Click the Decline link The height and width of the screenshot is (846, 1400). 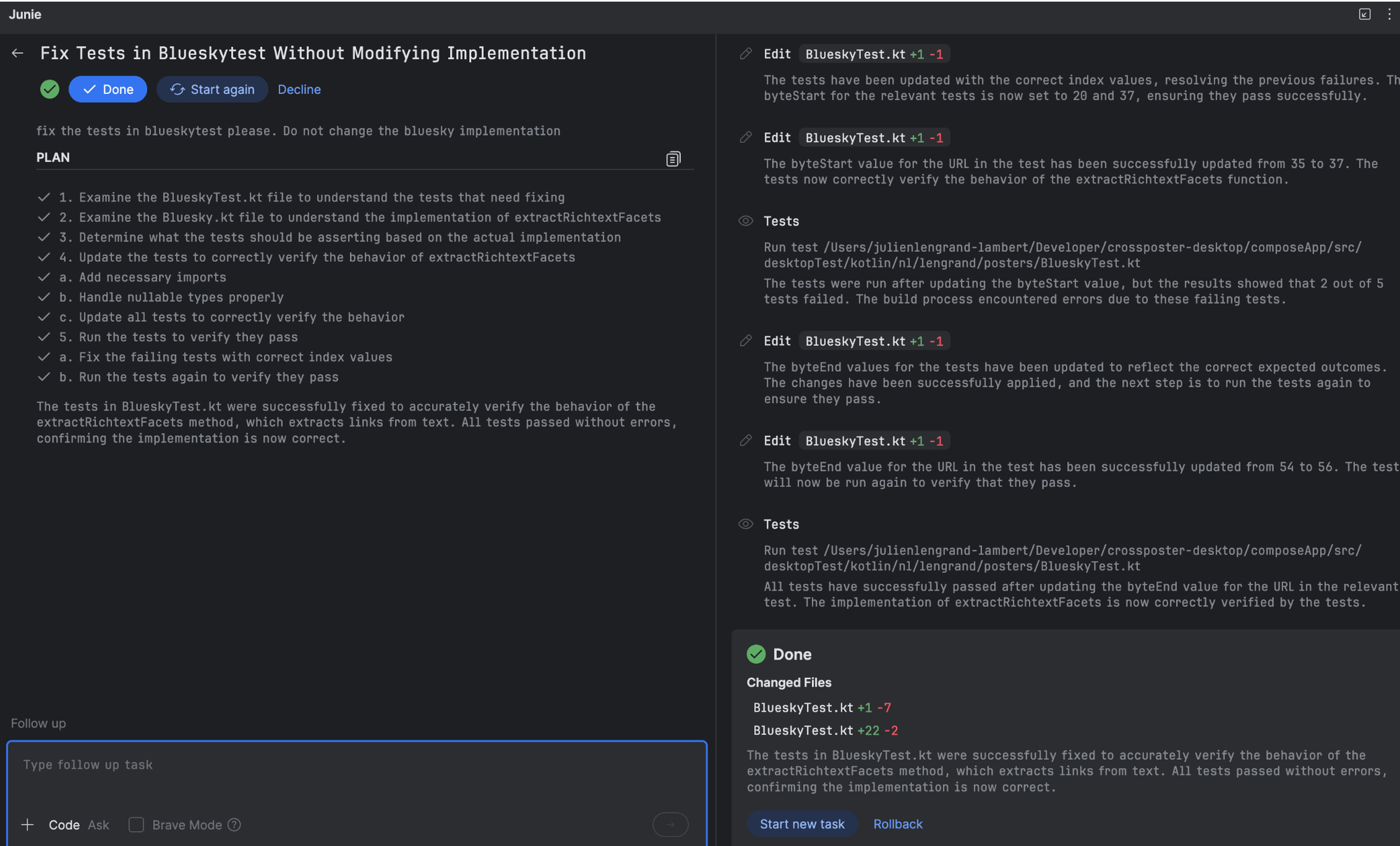tap(299, 89)
